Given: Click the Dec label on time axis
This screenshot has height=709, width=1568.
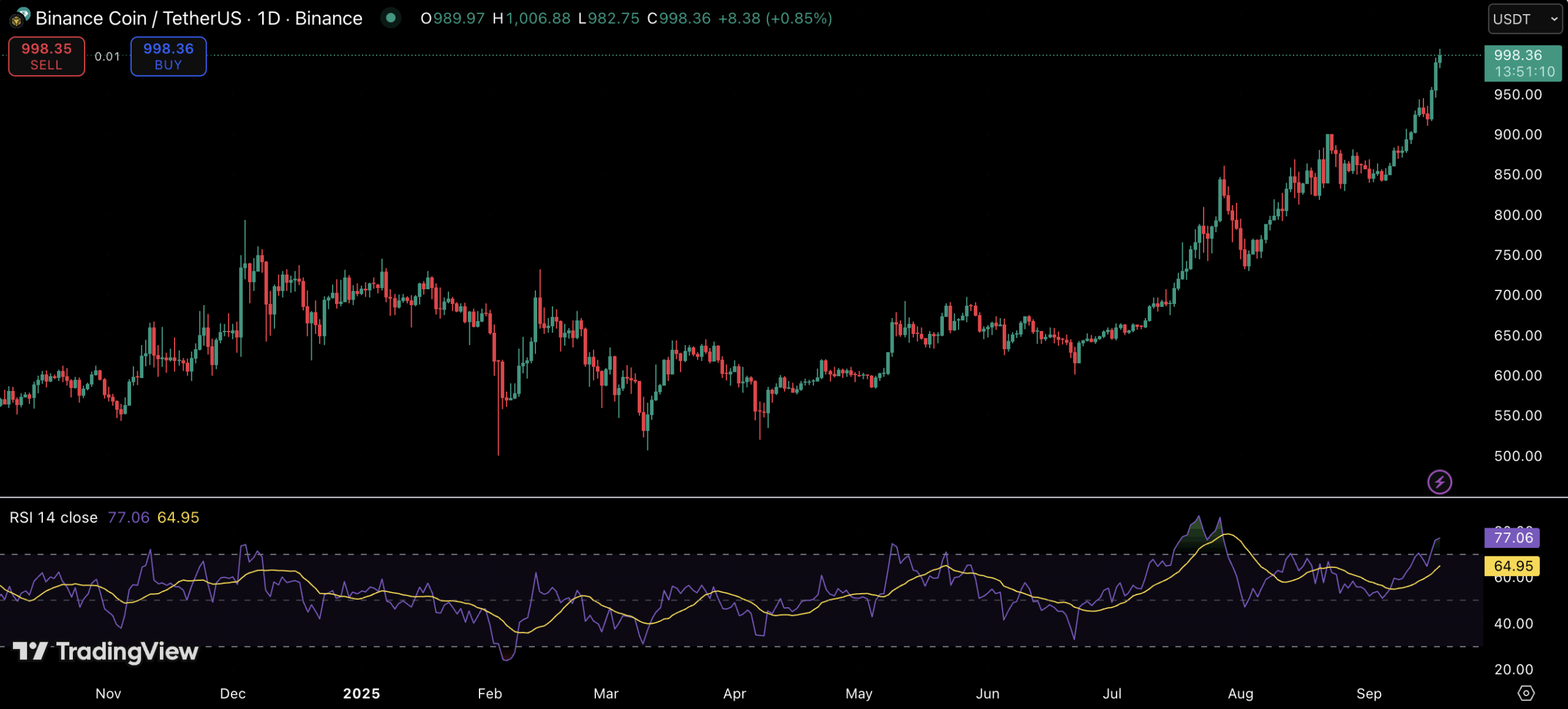Looking at the screenshot, I should point(233,693).
